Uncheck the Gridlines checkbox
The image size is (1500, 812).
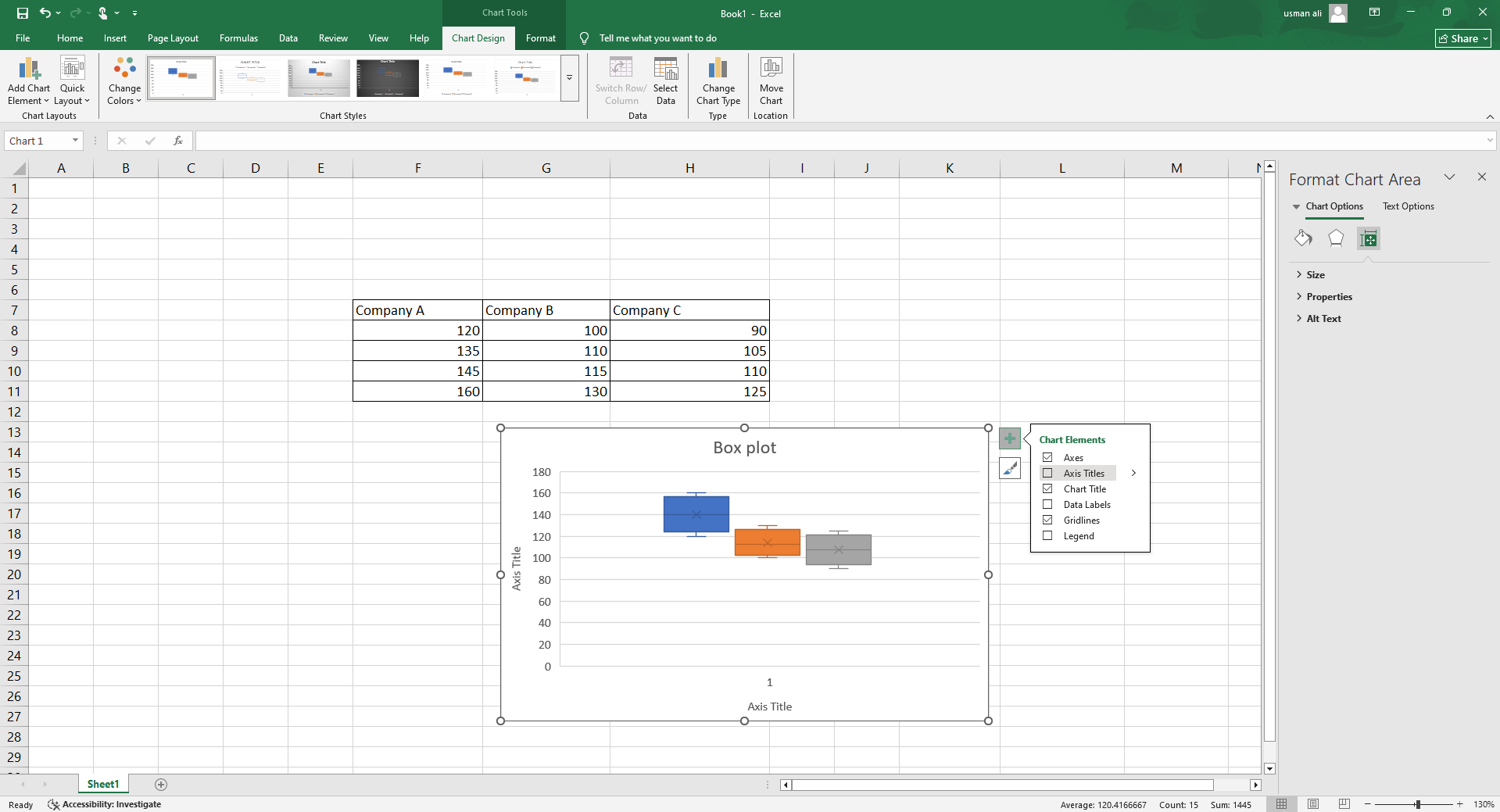point(1047,520)
